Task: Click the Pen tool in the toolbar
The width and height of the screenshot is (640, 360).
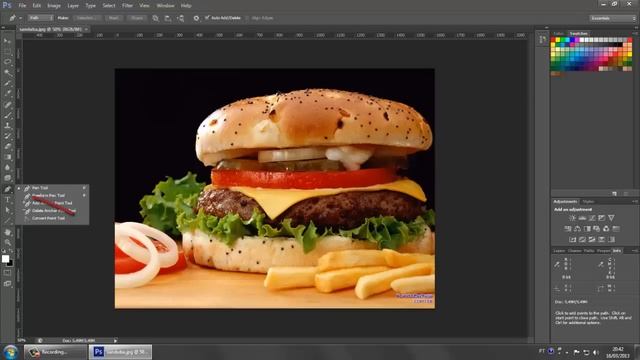Action: [x=7, y=189]
